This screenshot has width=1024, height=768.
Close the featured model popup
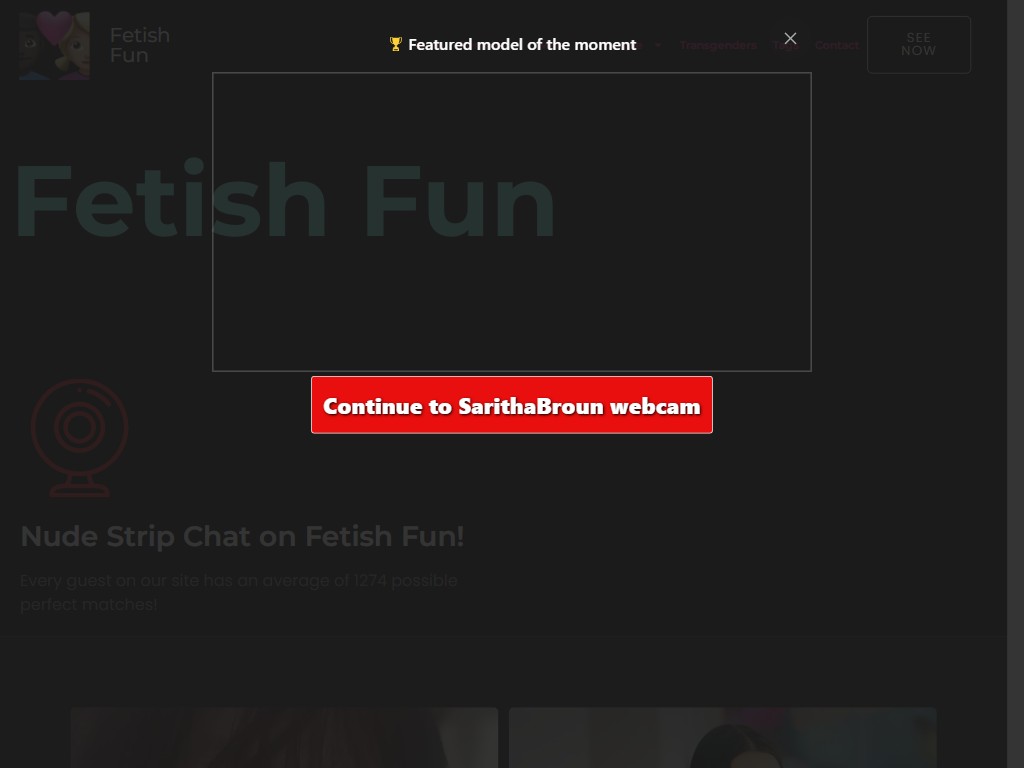(x=790, y=39)
